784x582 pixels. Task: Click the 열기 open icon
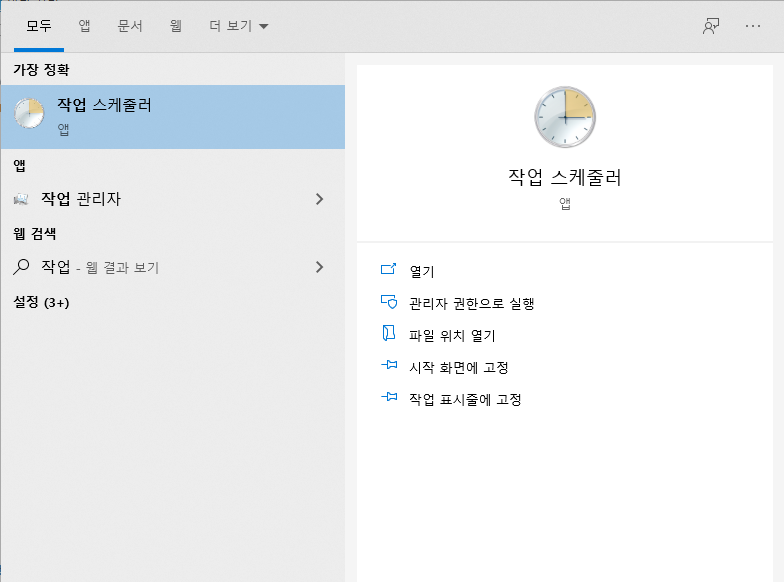(x=388, y=270)
